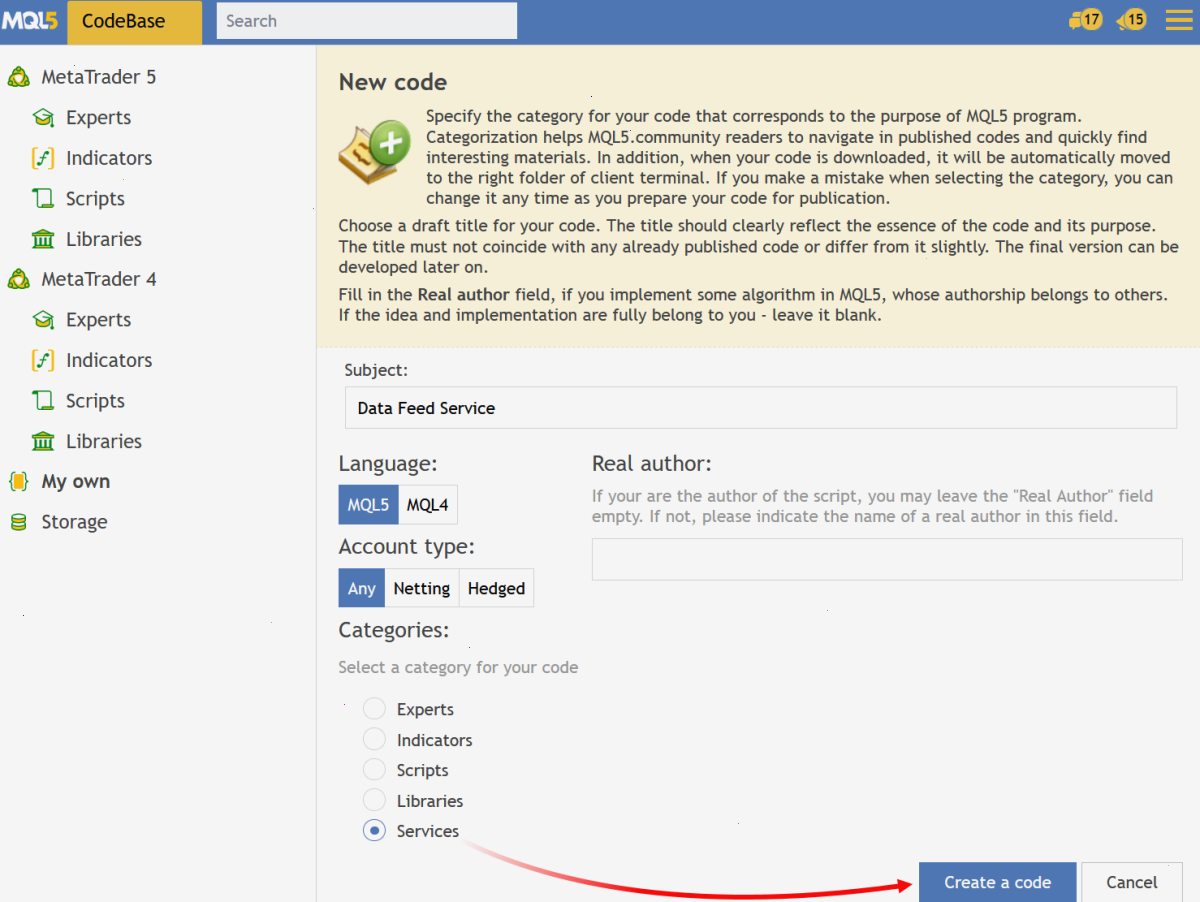Screen dimensions: 1200x902
Task: Open messages icon showing 17
Action: tap(1085, 19)
